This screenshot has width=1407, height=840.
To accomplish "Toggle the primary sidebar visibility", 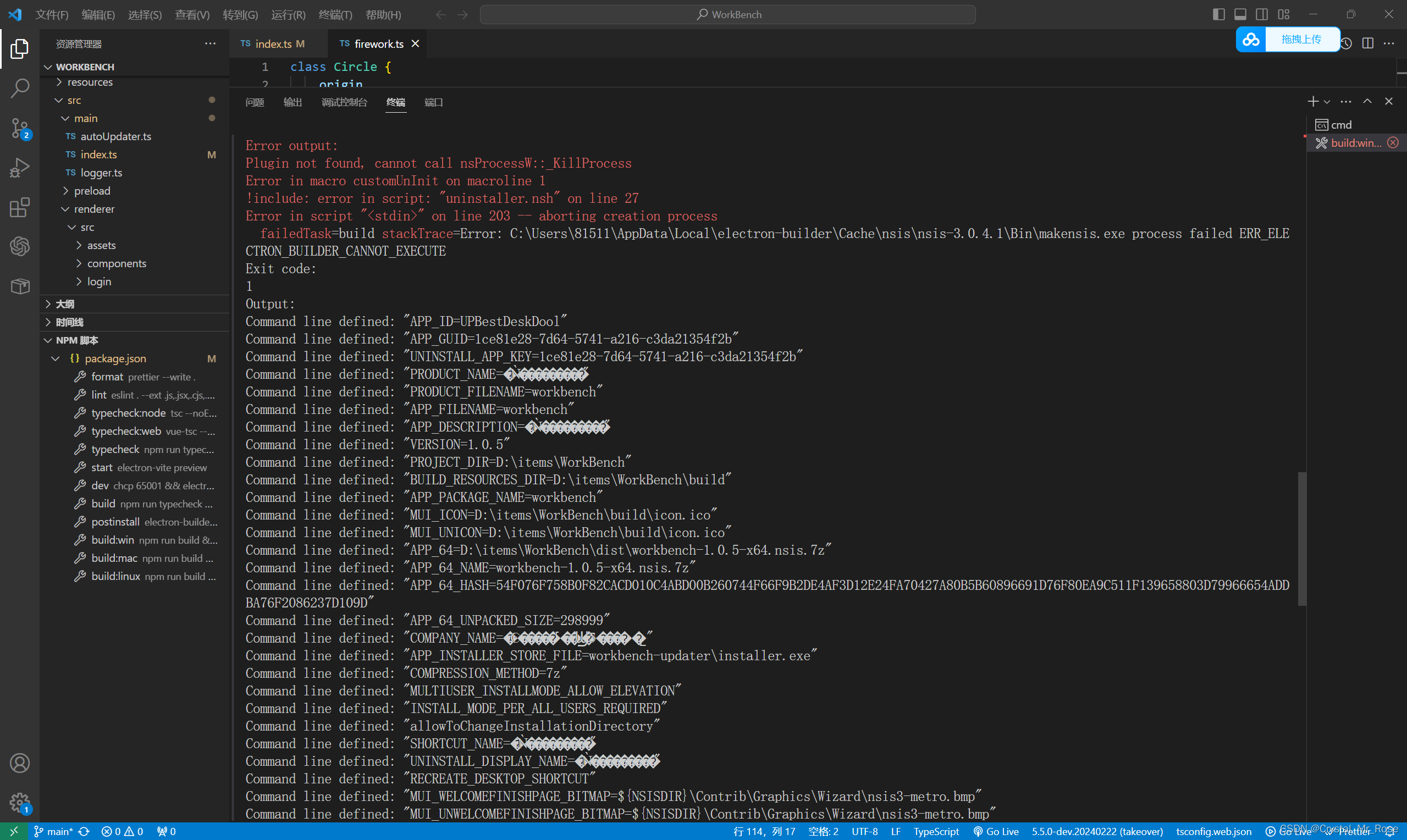I will 1218,14.
